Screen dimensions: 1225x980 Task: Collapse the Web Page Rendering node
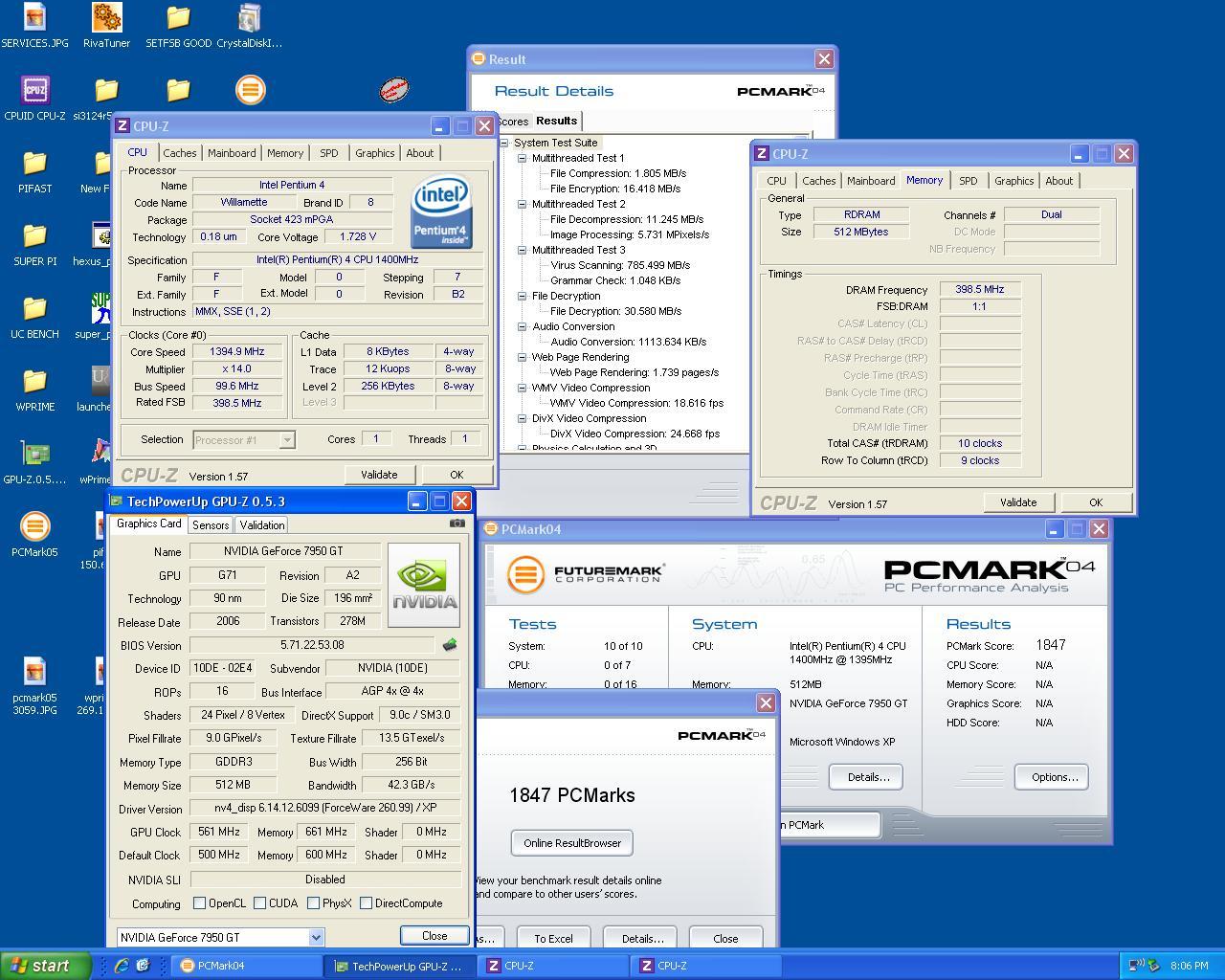pyautogui.click(x=523, y=357)
